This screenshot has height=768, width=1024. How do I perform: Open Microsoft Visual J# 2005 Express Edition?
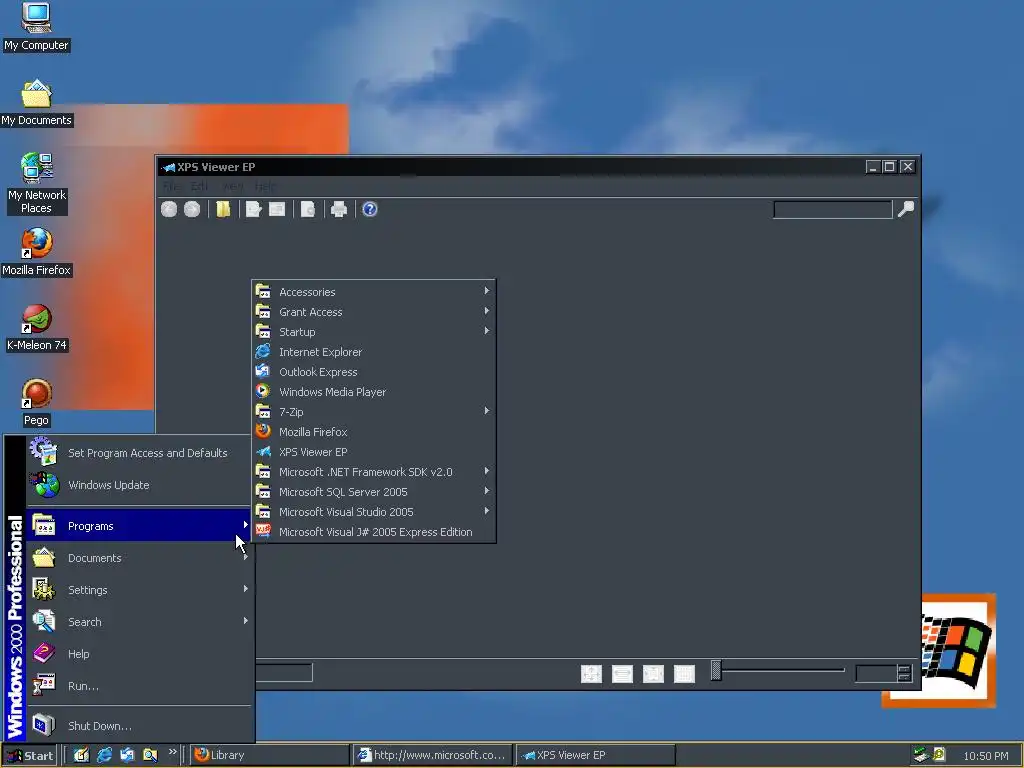pyautogui.click(x=374, y=532)
